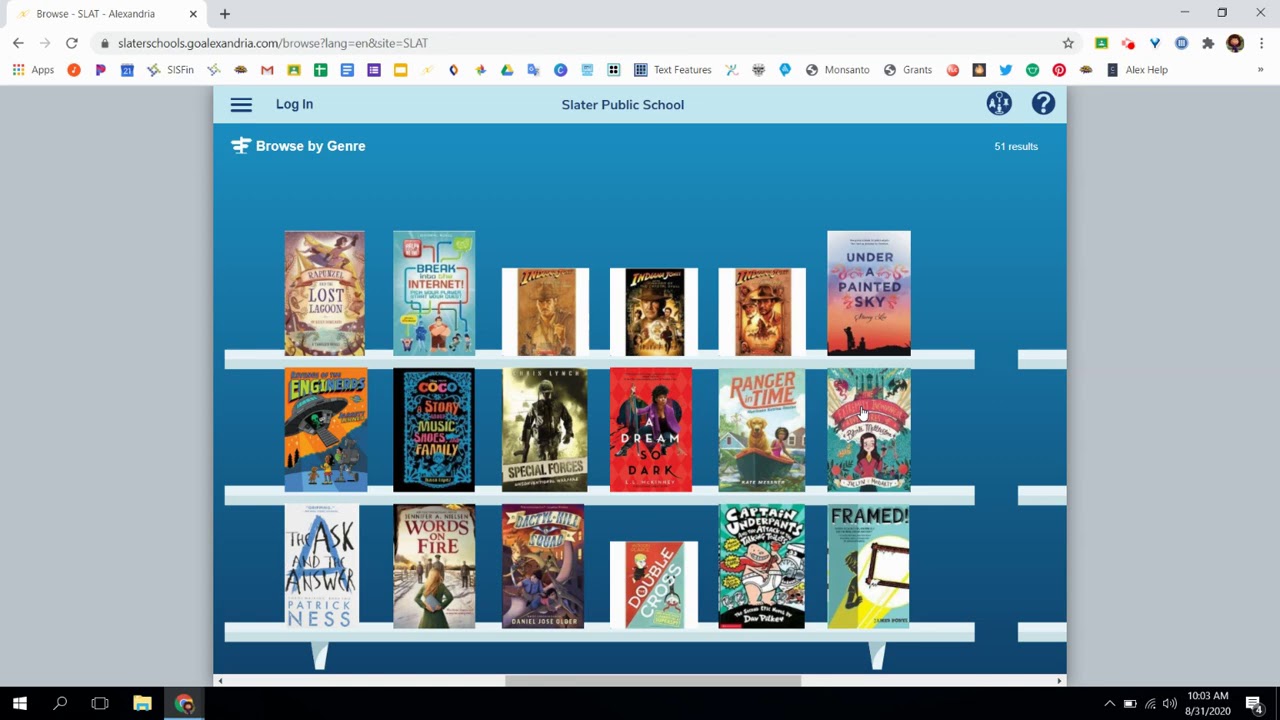Screen dimensions: 1280x720
Task: Open the Coco Story about Music book
Action: 434,430
